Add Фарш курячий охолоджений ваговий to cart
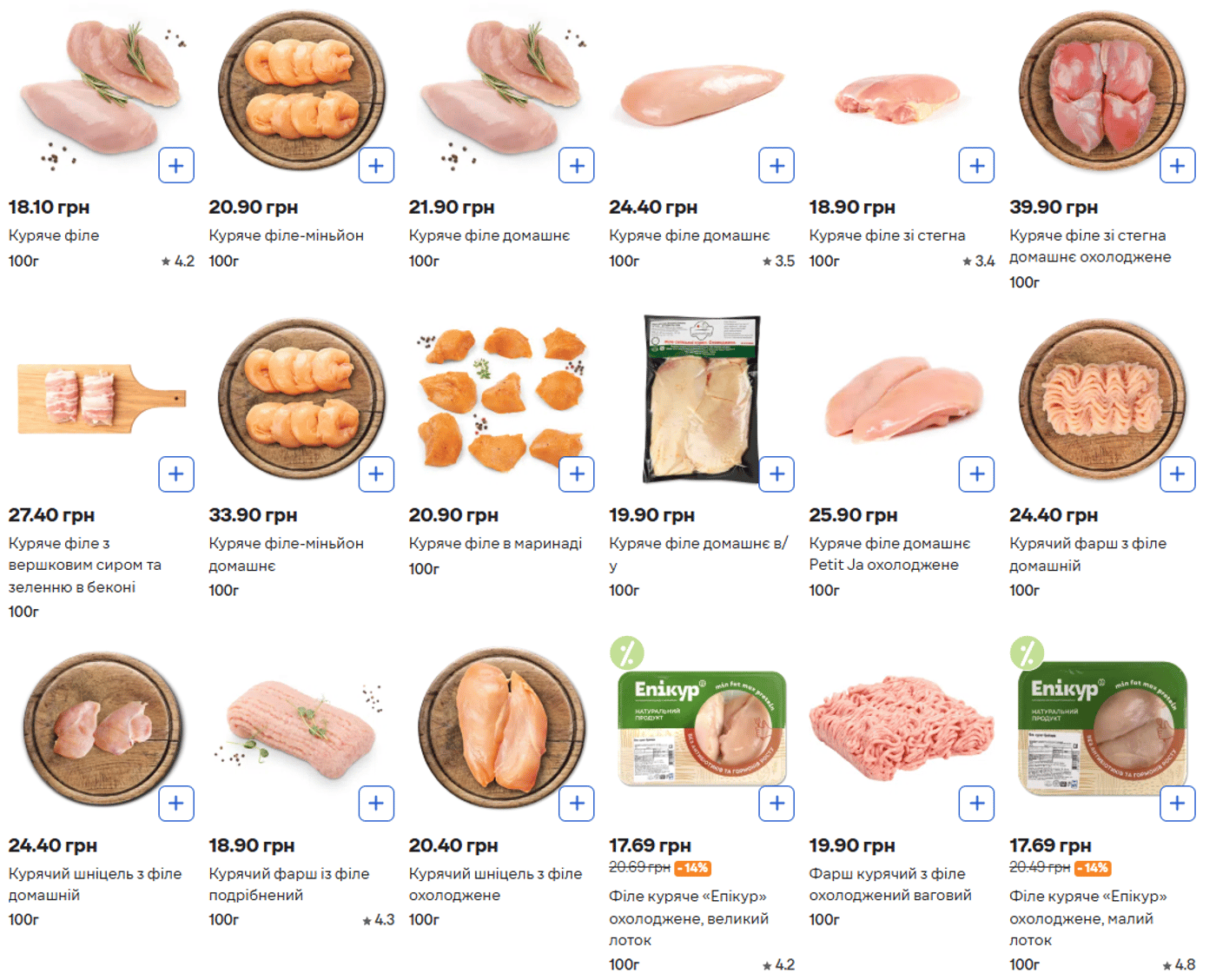Viewport: 1216px width, 980px height. [x=976, y=804]
